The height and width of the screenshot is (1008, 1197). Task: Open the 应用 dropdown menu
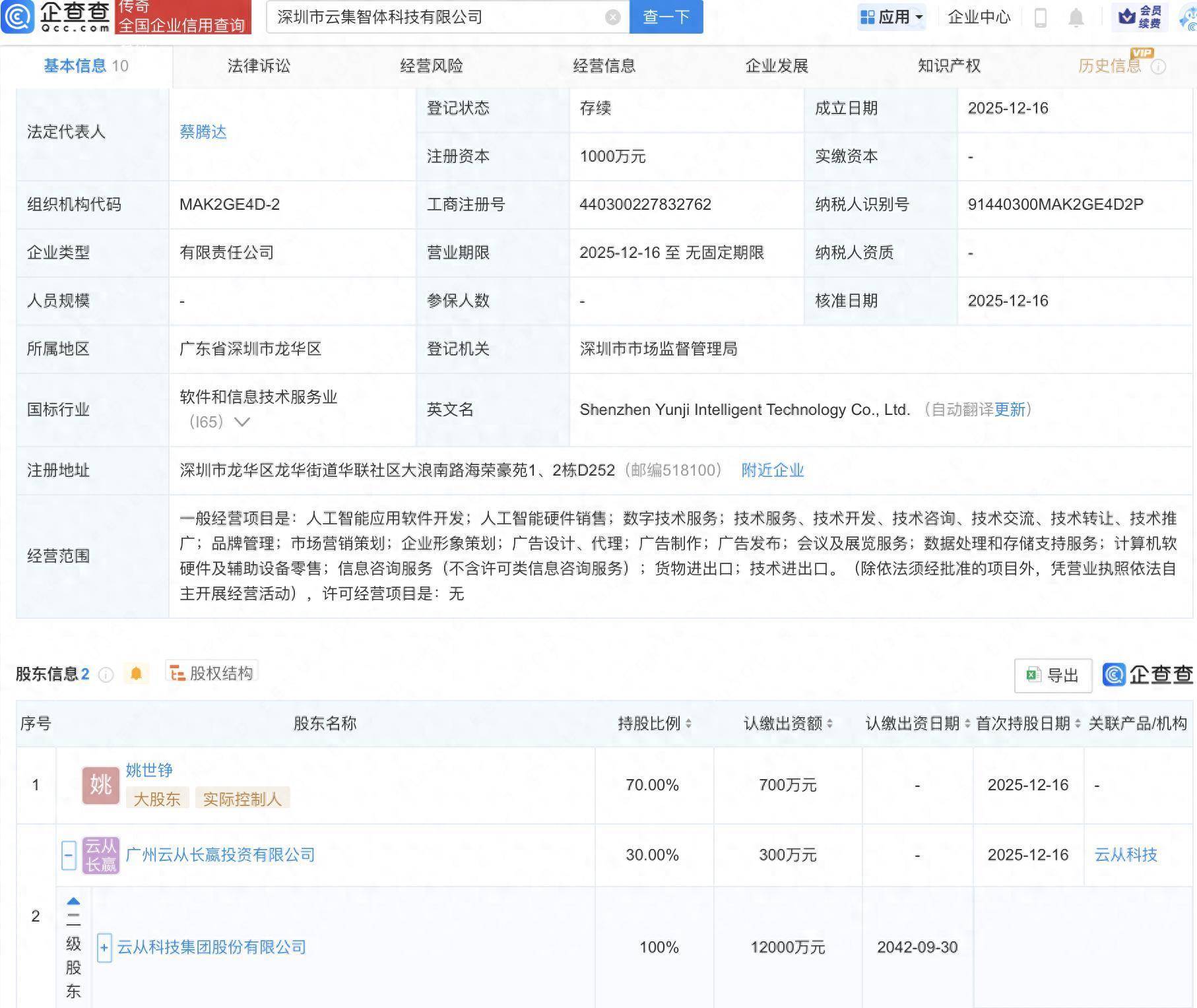point(892,17)
